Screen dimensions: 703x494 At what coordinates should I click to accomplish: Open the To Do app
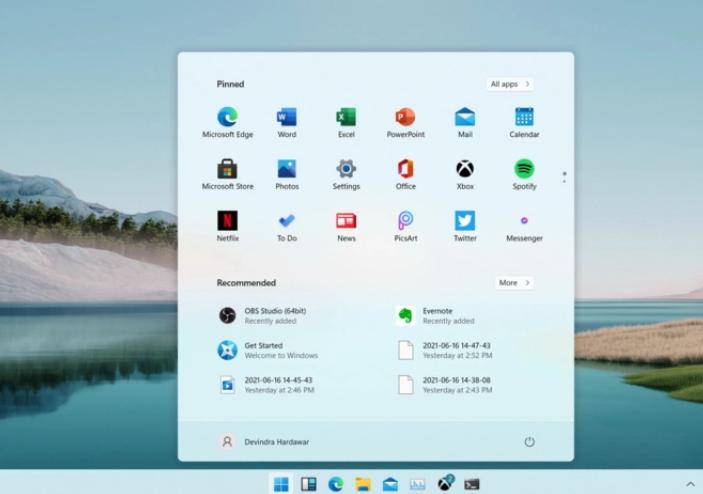tap(286, 226)
